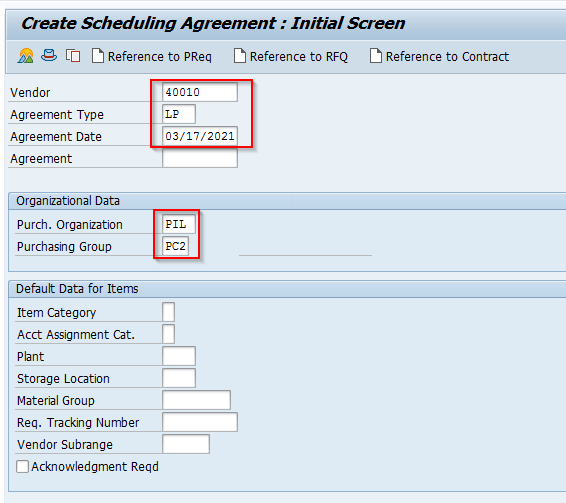The width and height of the screenshot is (566, 503).
Task: Focus the Item Category field
Action: (169, 312)
